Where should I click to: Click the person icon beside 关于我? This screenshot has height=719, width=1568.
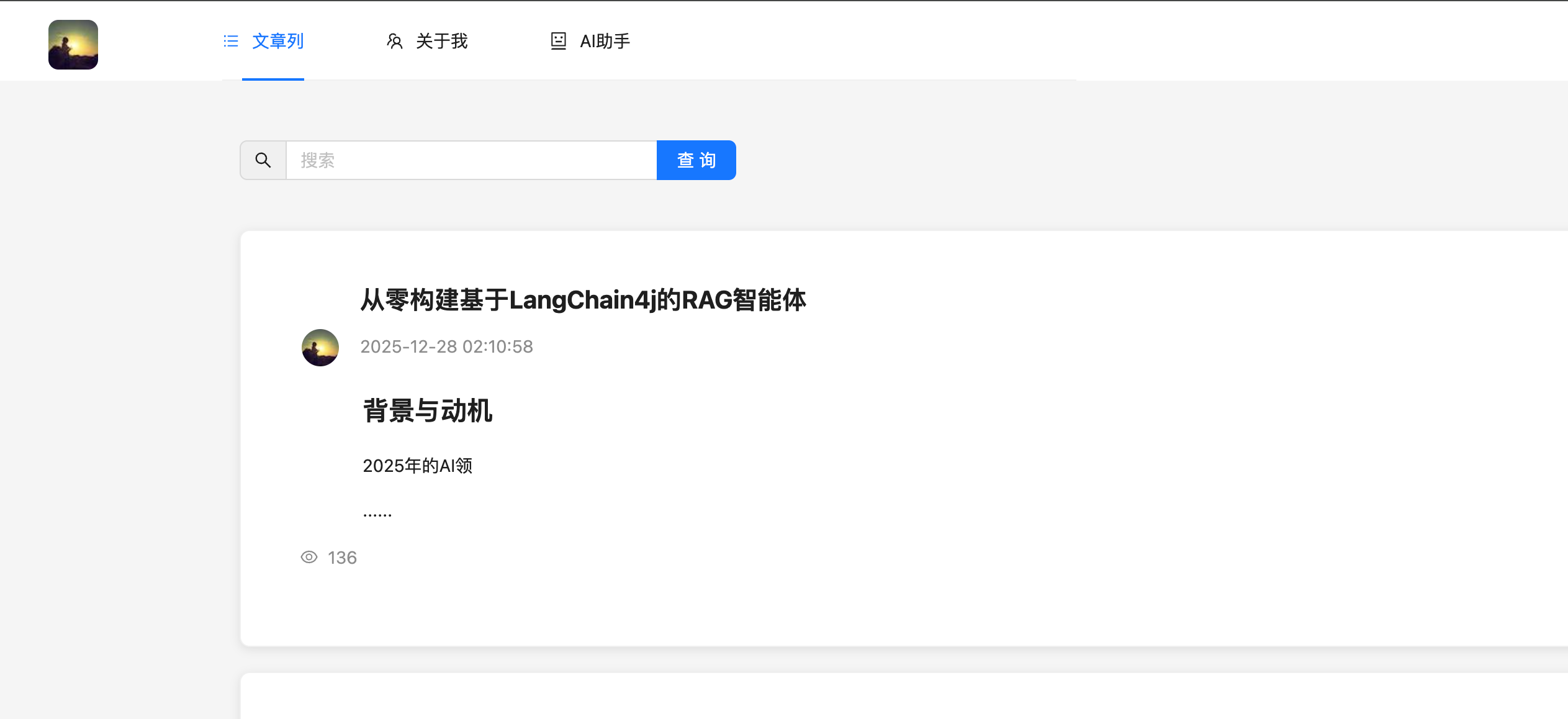pyautogui.click(x=395, y=41)
